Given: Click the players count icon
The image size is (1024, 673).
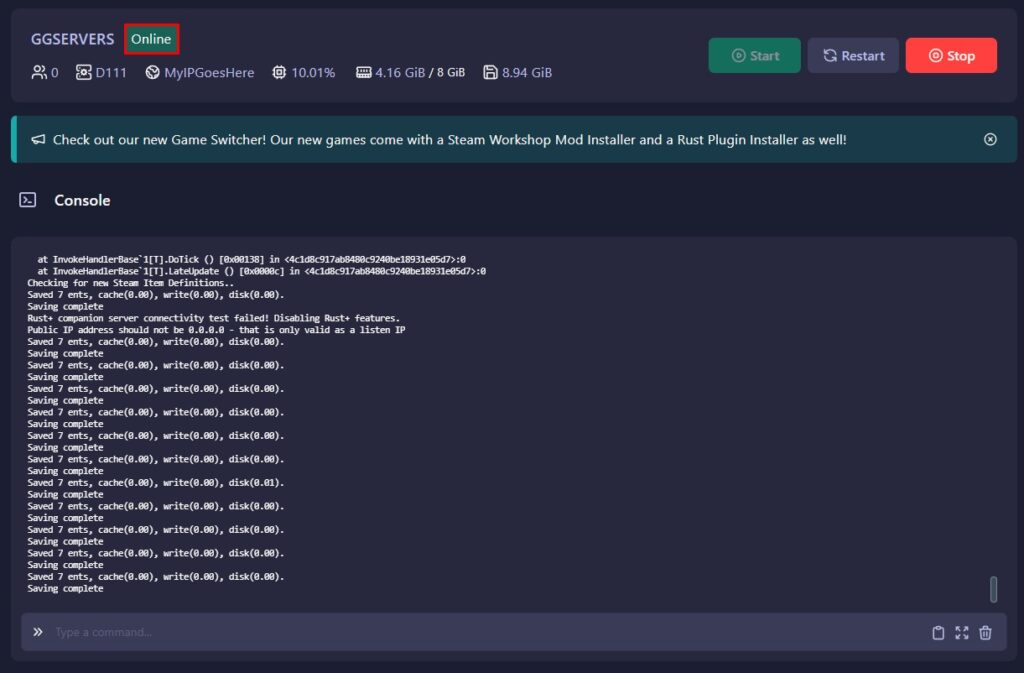Looking at the screenshot, I should coord(39,72).
